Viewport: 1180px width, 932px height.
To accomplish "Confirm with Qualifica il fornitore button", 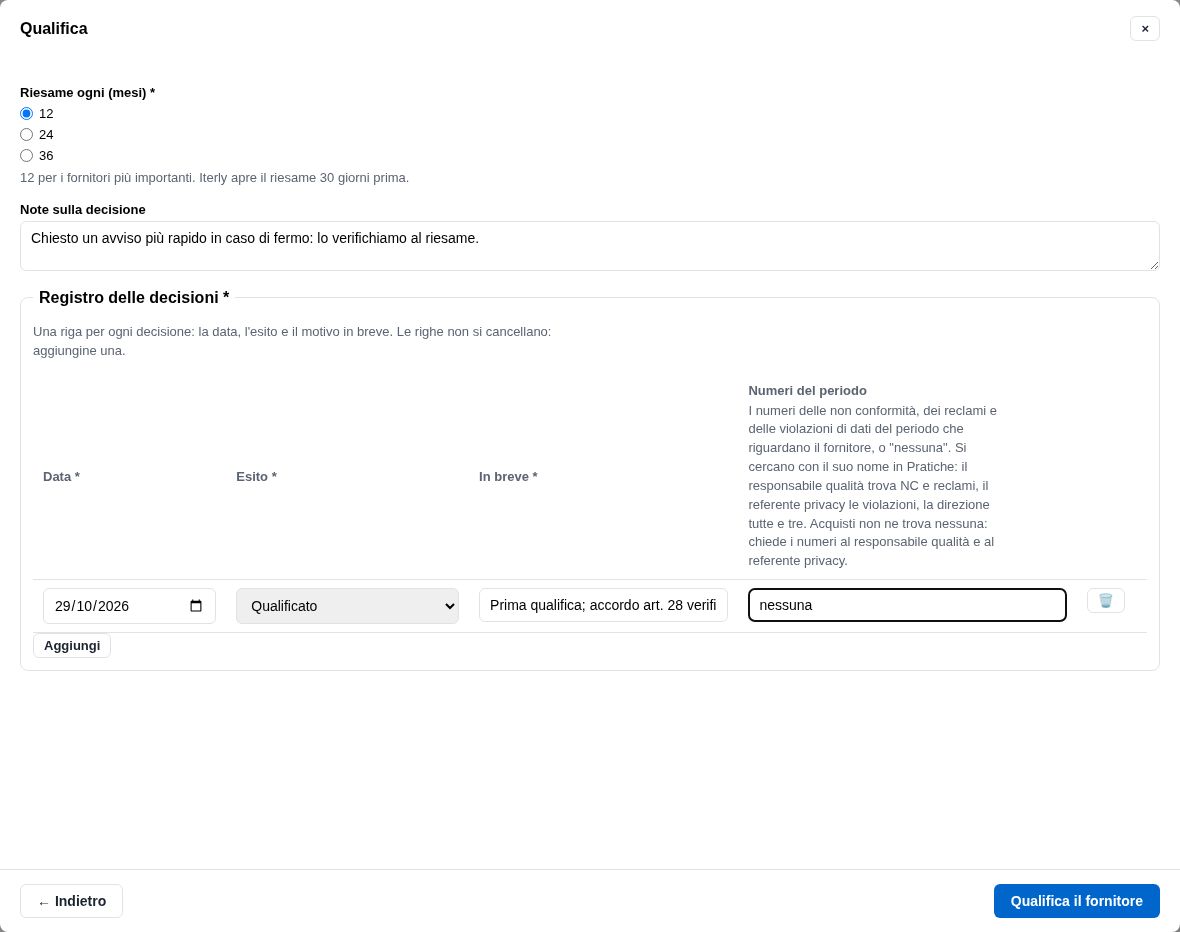I will tap(1076, 901).
